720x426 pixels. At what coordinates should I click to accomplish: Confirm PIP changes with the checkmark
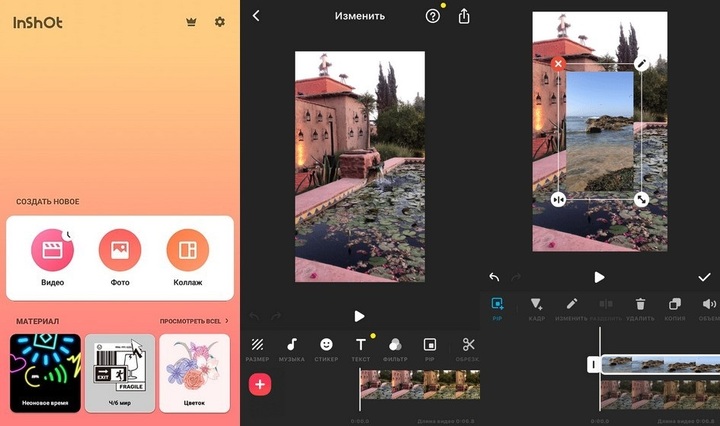(704, 277)
